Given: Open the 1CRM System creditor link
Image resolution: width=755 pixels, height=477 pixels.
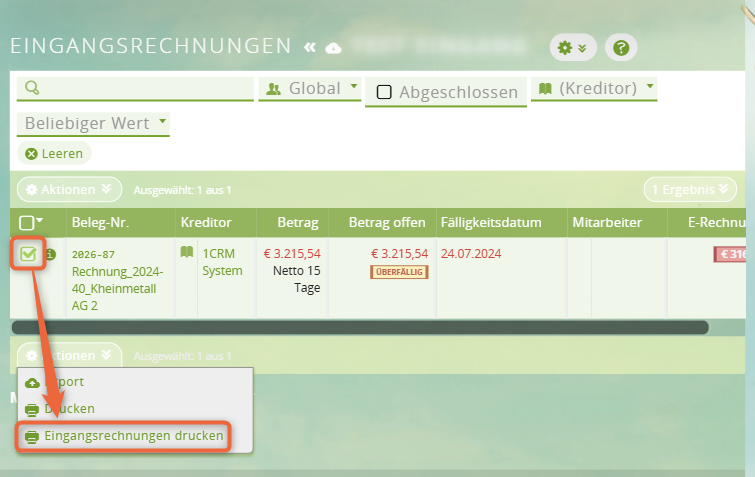Looking at the screenshot, I should coord(222,262).
